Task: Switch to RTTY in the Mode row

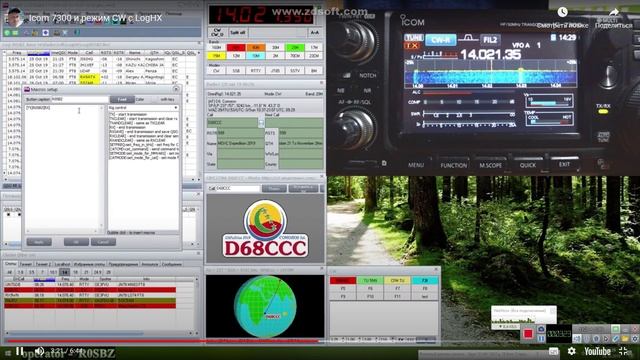Action: 256,71
